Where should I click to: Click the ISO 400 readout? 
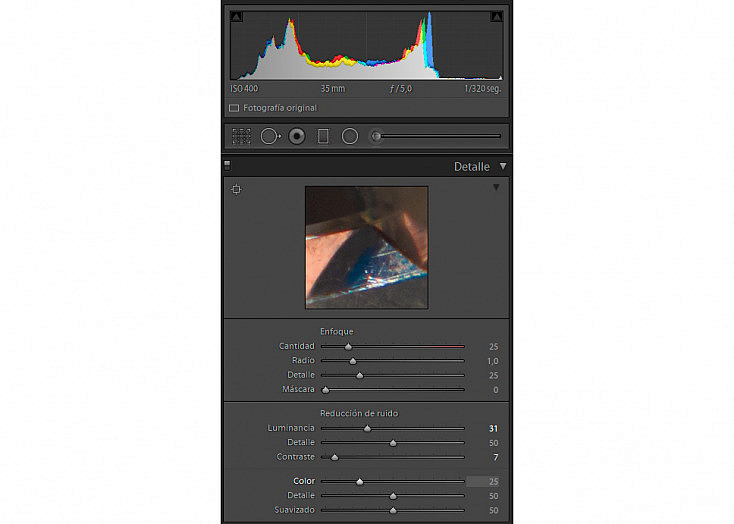click(x=244, y=89)
